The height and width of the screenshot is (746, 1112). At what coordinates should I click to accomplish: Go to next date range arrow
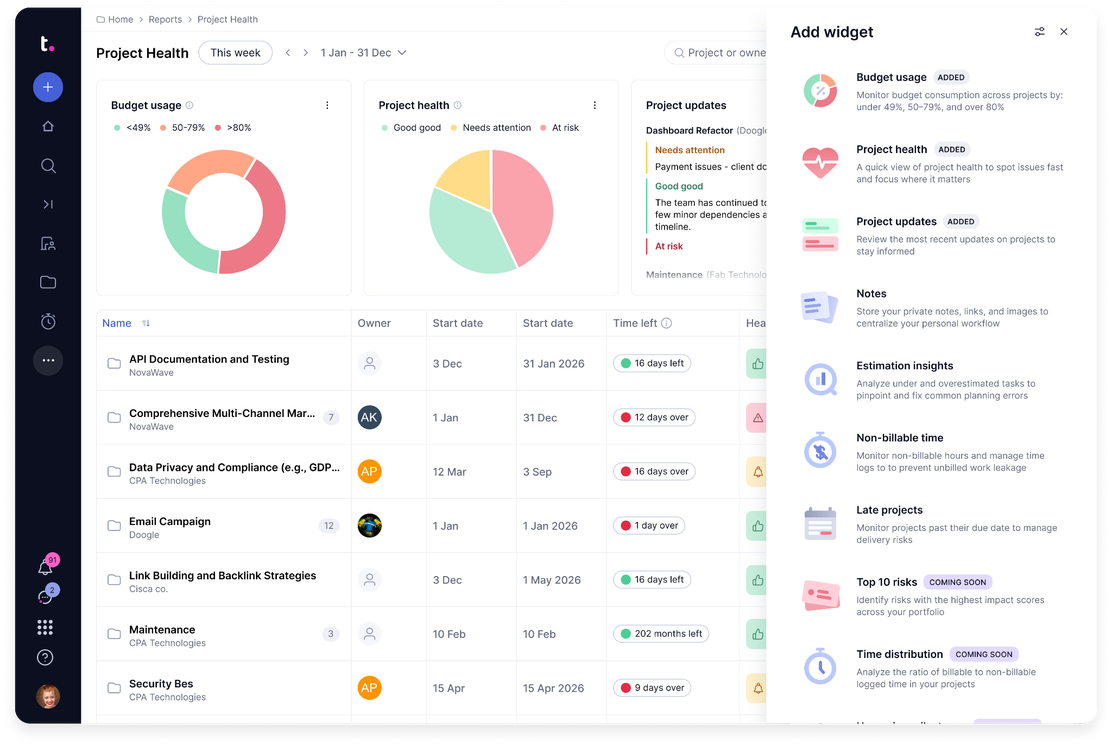(x=306, y=52)
